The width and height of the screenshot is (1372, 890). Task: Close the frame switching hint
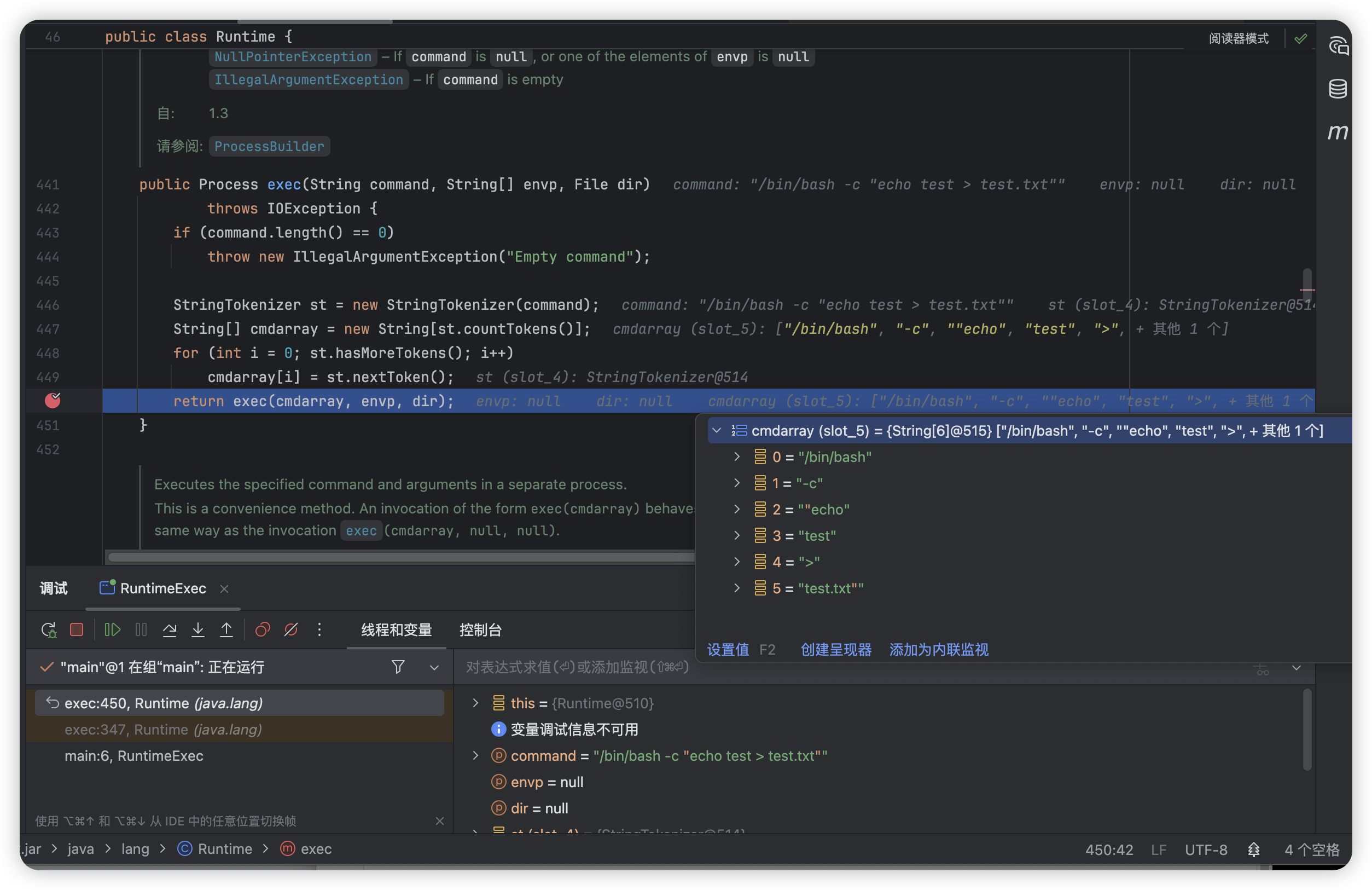click(439, 821)
